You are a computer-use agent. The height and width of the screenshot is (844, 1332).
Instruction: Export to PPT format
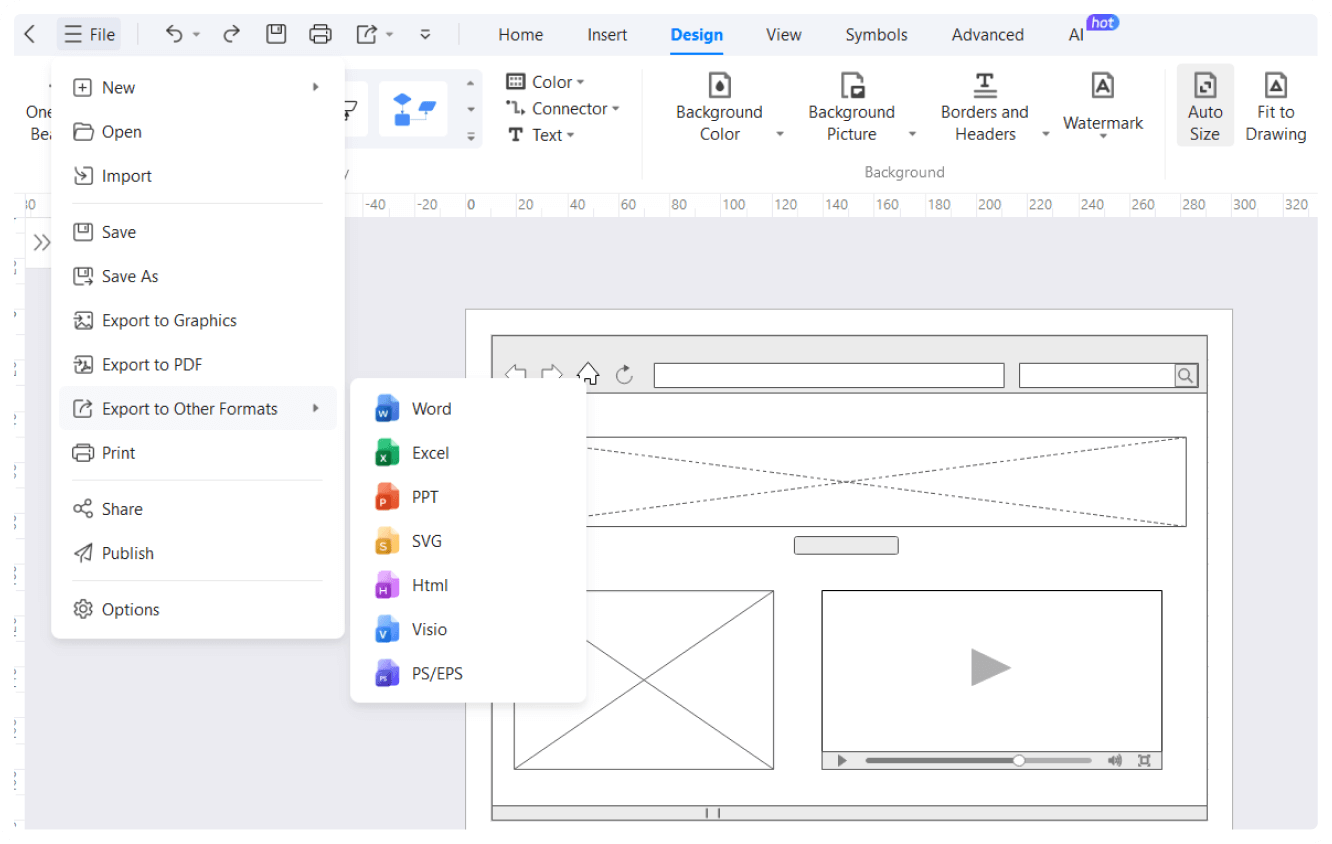tap(468, 497)
